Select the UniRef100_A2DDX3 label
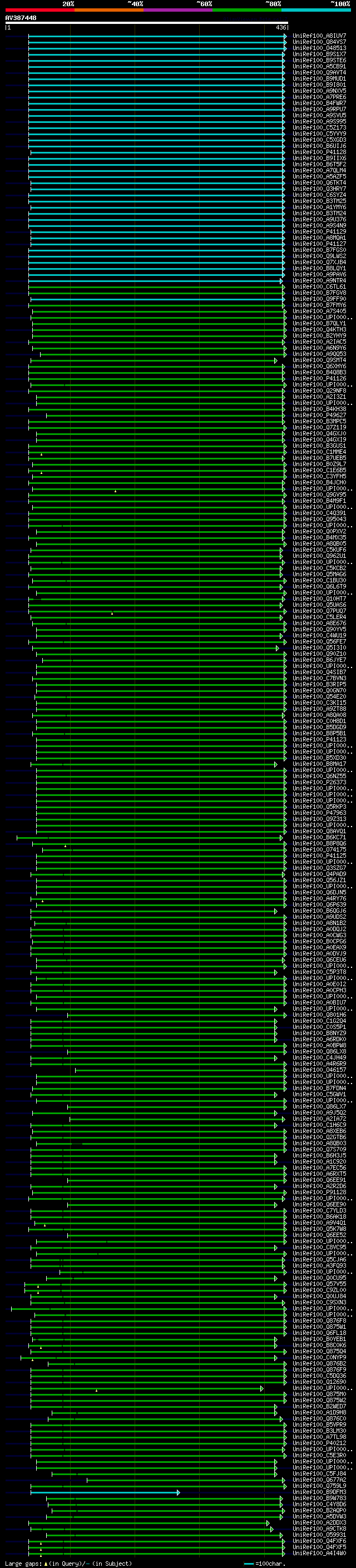The width and height of the screenshot is (356, 1568). 319,1522
